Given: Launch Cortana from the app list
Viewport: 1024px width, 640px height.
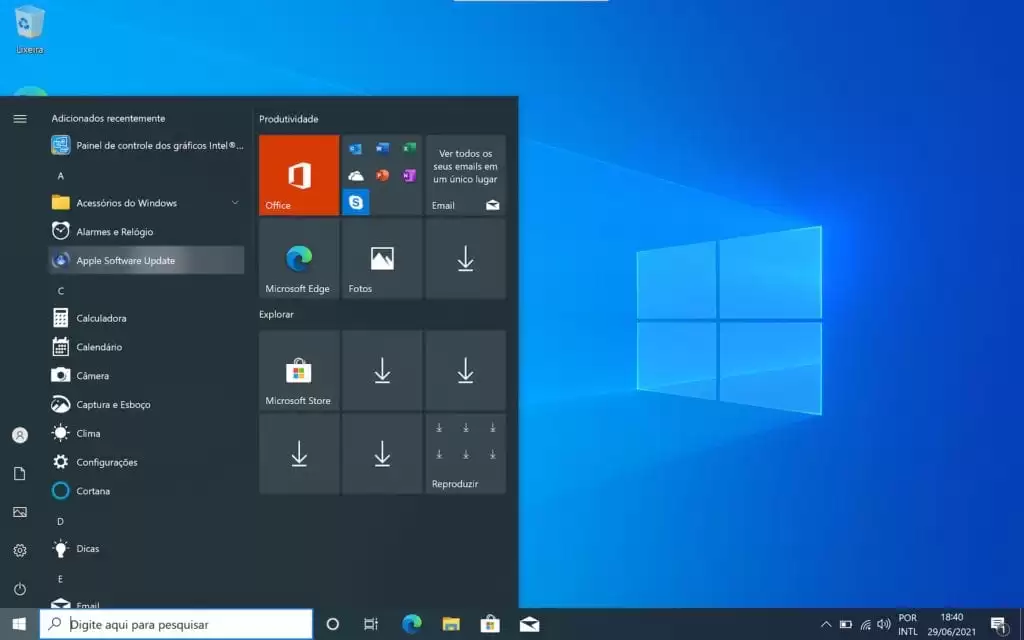Looking at the screenshot, I should [x=147, y=490].
